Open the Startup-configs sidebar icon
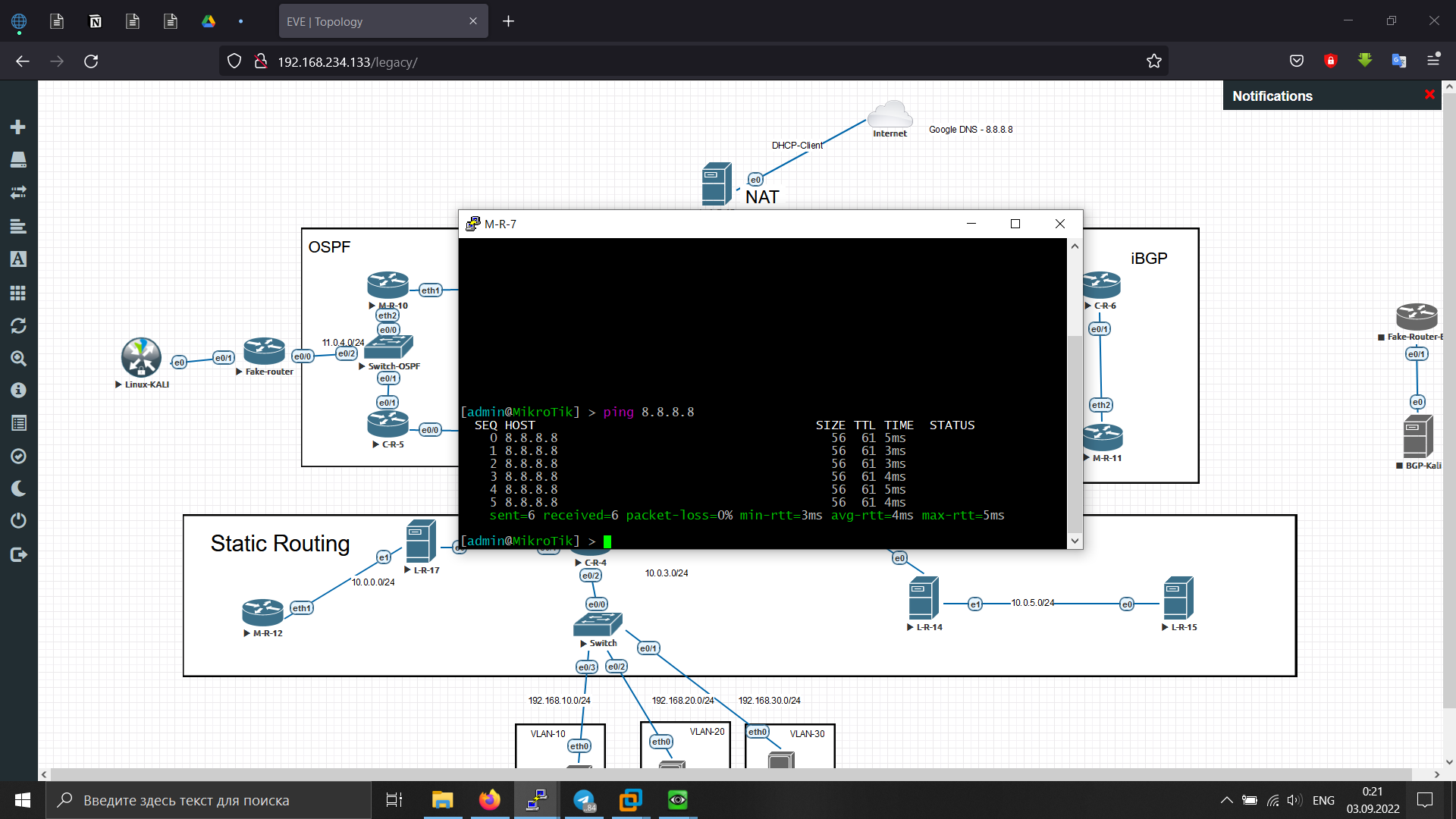Viewport: 1456px width, 819px height. click(x=18, y=226)
